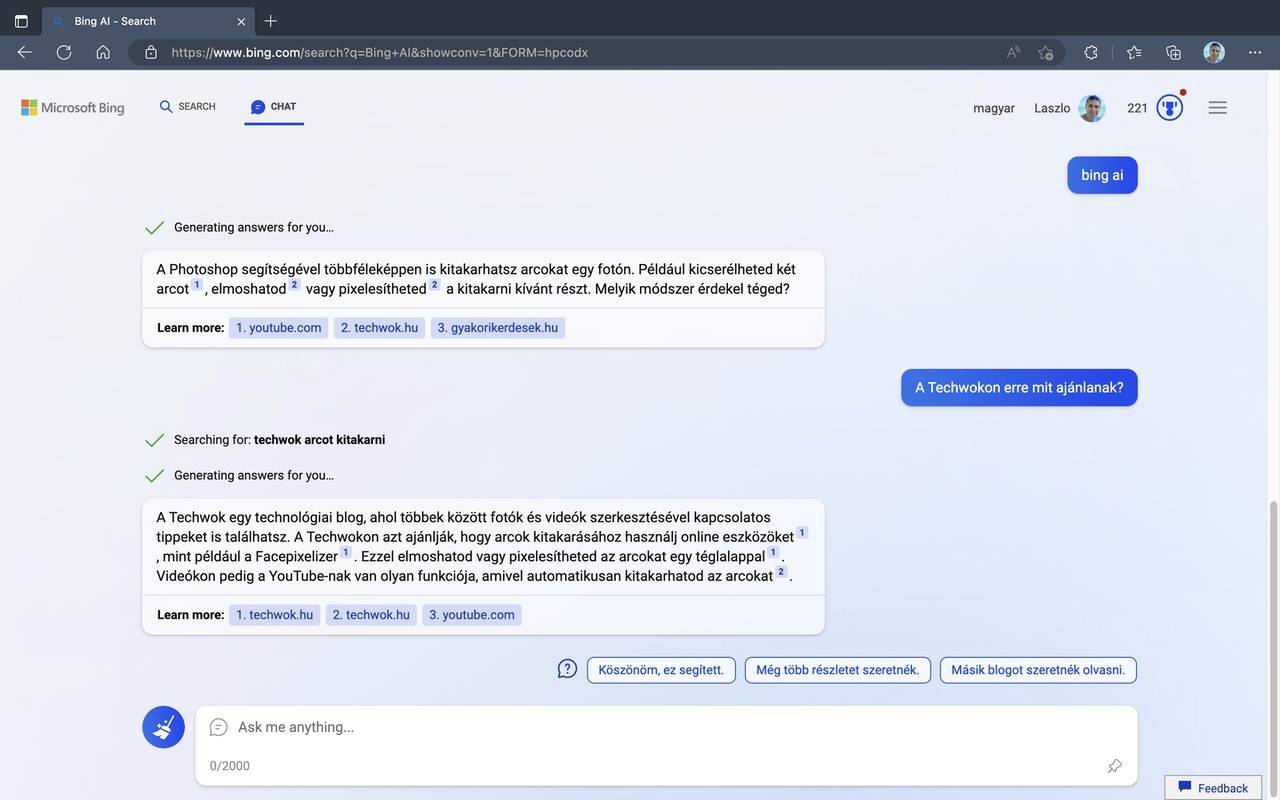1280x800 pixels.
Task: Click the 'A Techwokon erre mit ajánlanak?' message
Action: (1019, 387)
